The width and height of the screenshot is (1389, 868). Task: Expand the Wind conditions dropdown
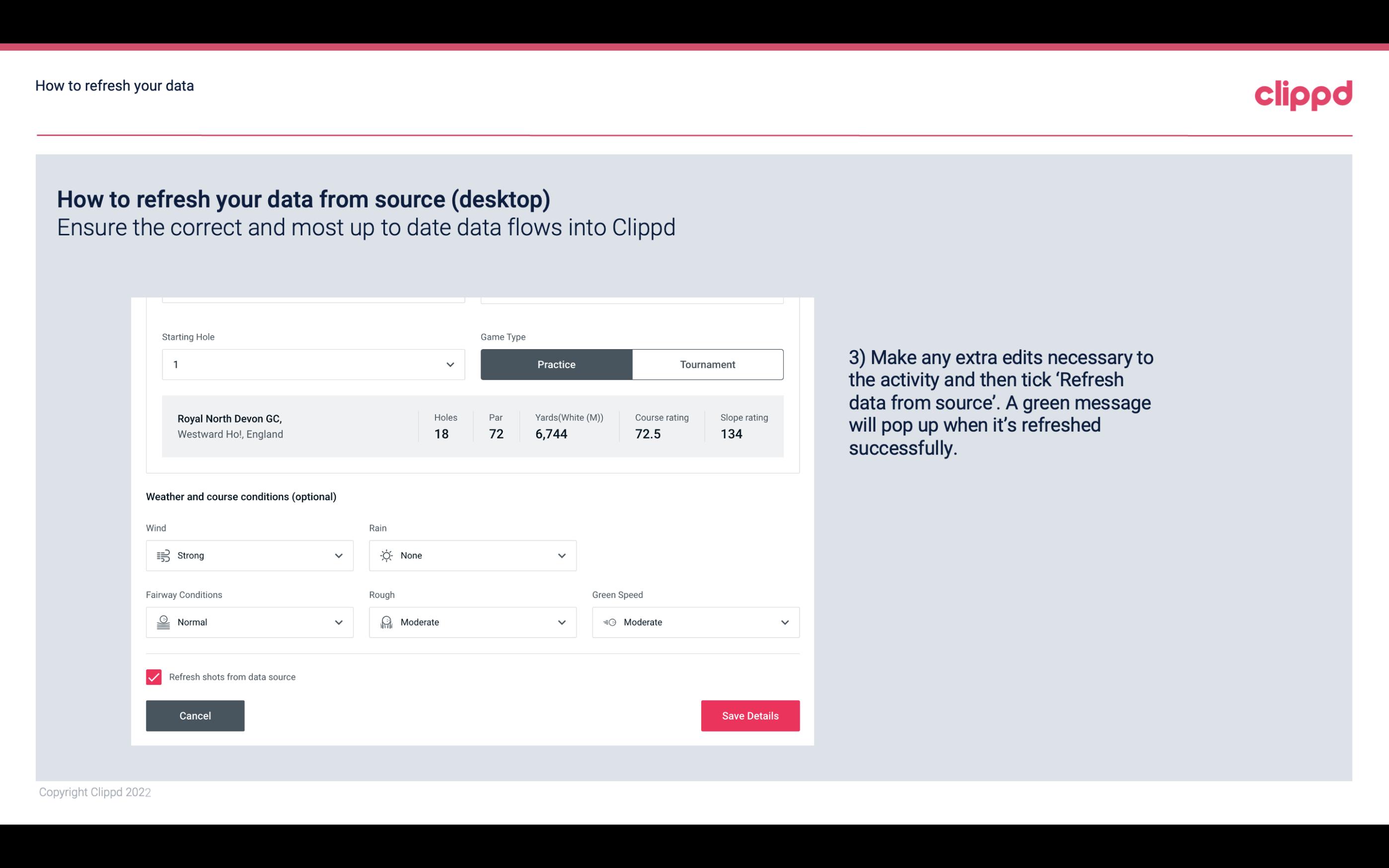(338, 555)
